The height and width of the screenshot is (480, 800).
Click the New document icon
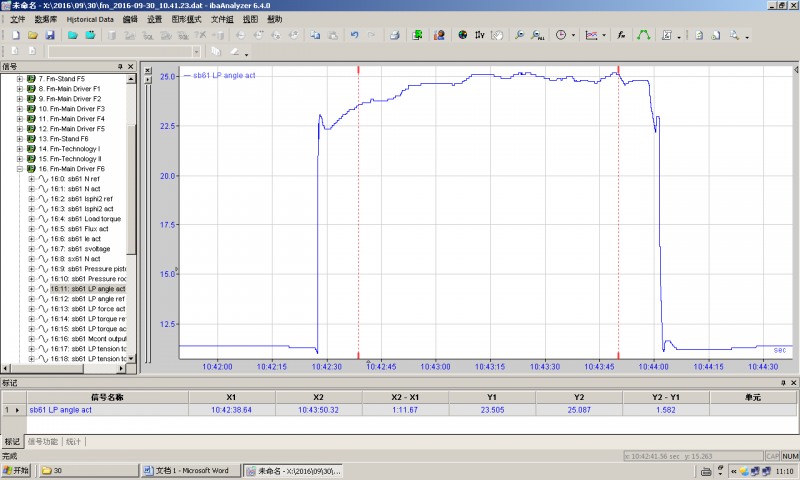click(15, 35)
